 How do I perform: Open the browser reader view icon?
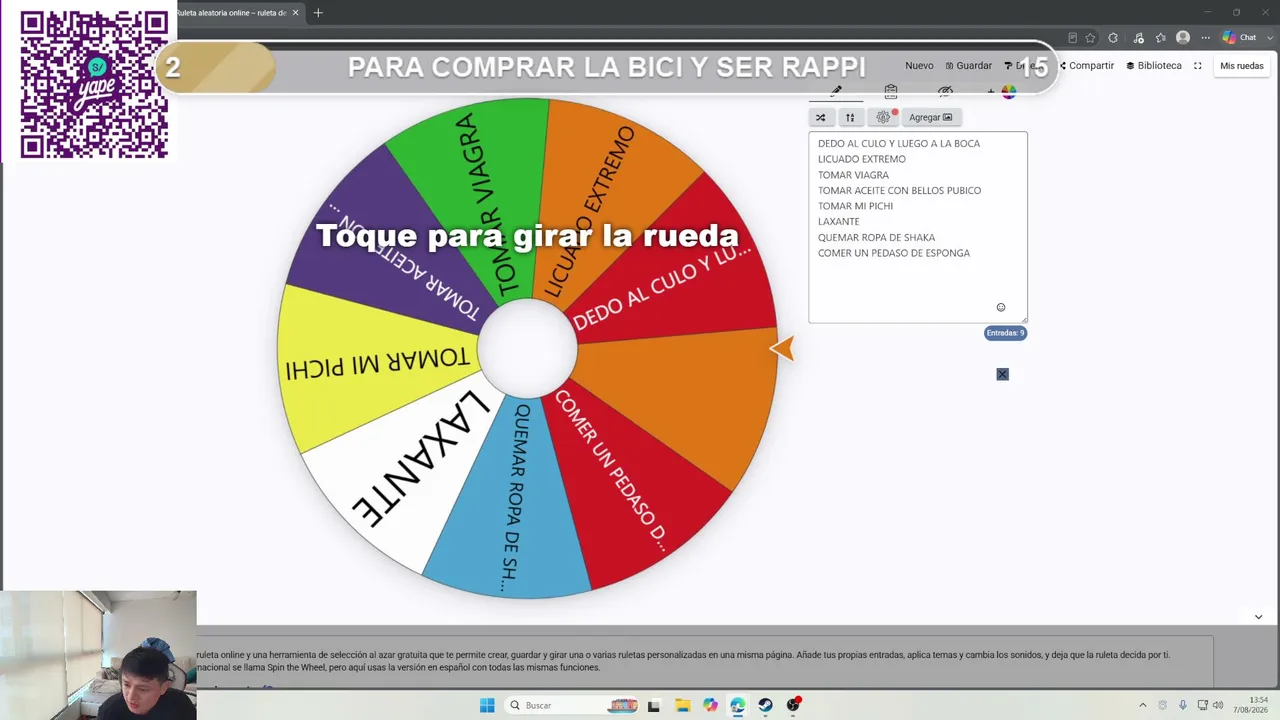[1072, 38]
